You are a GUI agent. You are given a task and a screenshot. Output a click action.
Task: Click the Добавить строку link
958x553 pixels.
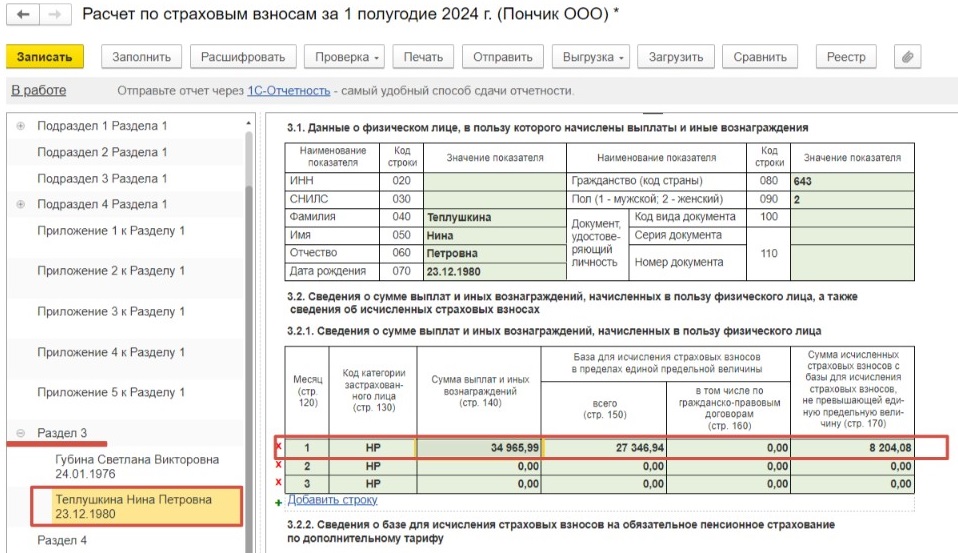click(332, 500)
